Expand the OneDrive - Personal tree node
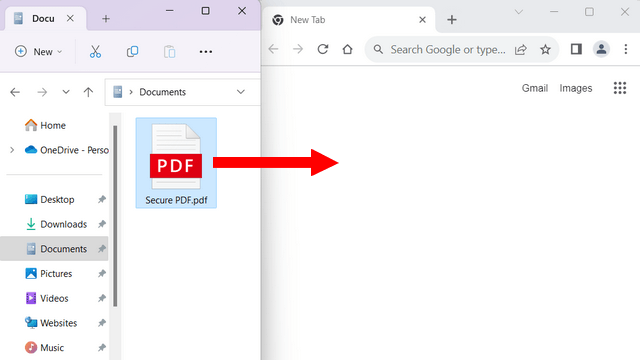 click(x=12, y=150)
